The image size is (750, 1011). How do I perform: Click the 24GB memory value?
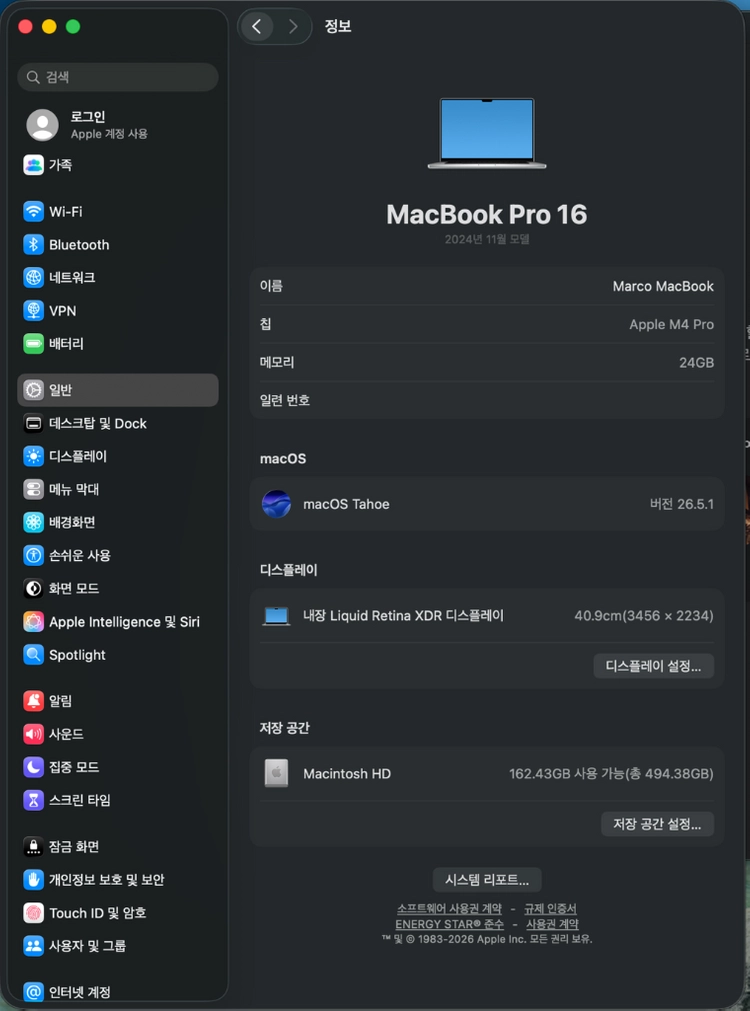tap(696, 362)
